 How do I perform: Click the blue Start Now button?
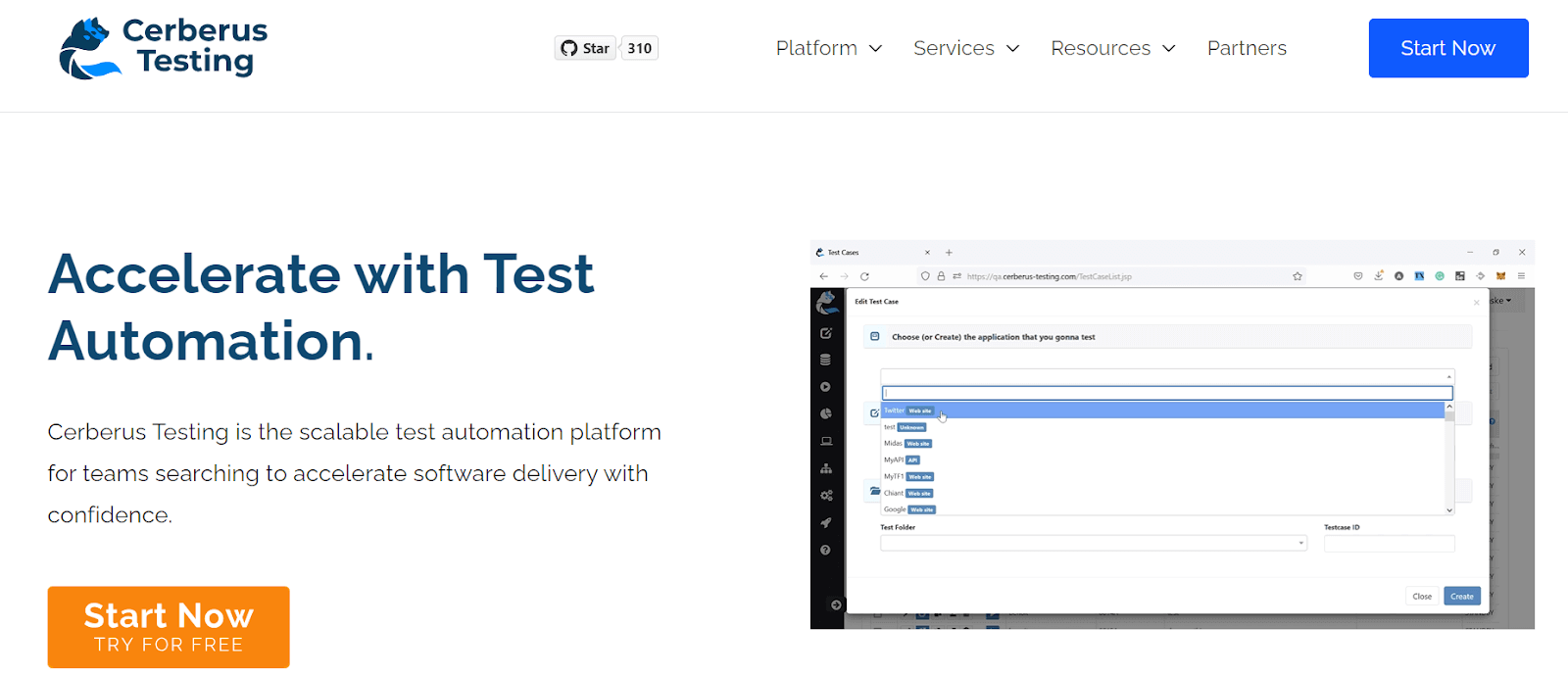coord(1447,48)
